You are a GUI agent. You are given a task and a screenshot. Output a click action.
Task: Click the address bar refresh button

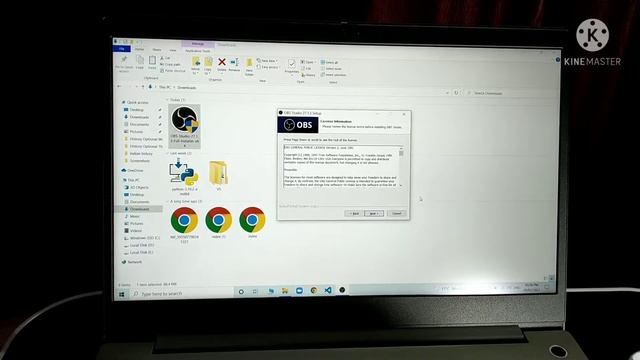click(456, 93)
